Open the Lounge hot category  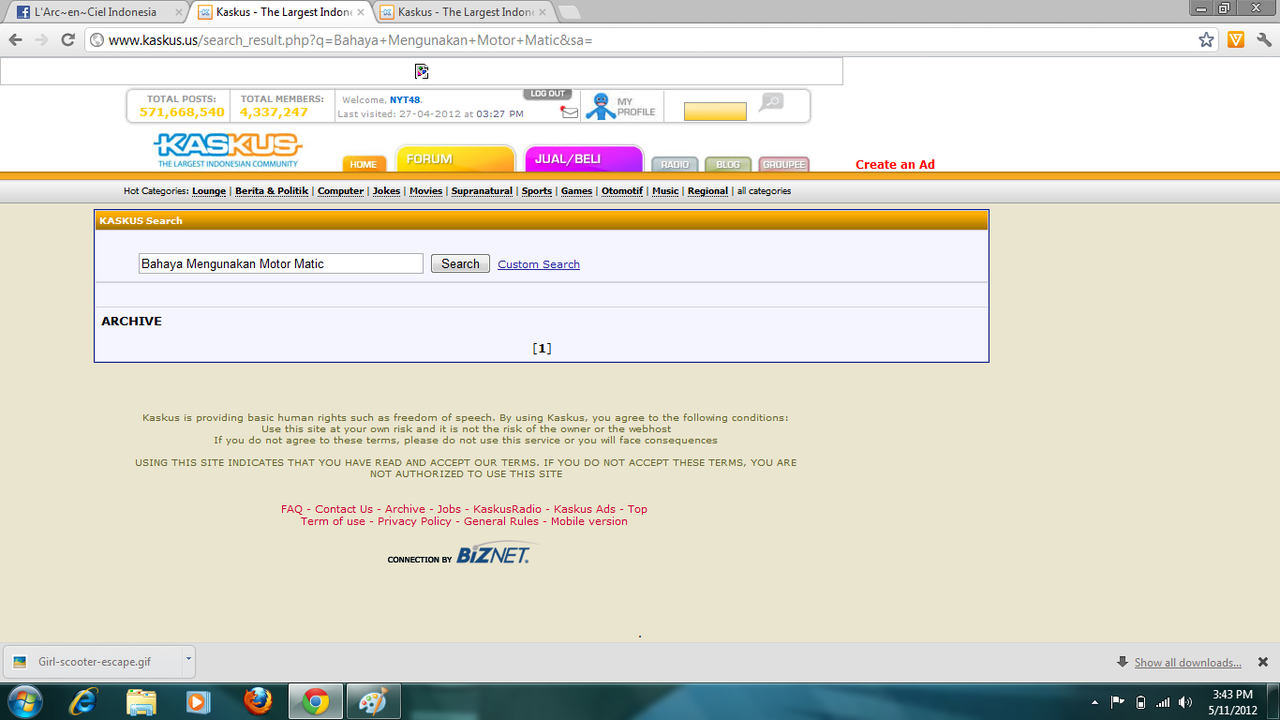[209, 191]
